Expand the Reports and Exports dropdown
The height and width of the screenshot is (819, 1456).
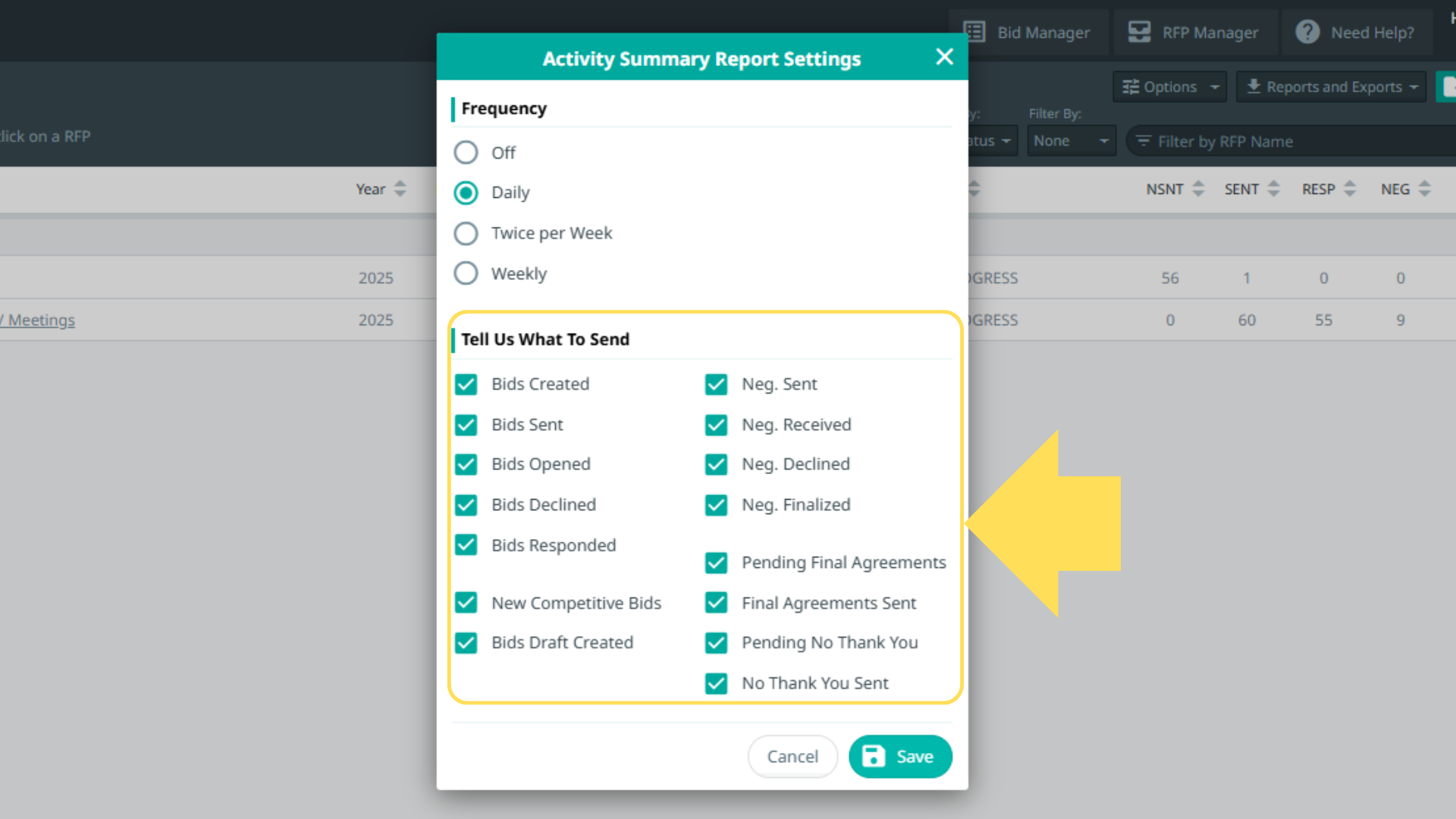coord(1332,87)
